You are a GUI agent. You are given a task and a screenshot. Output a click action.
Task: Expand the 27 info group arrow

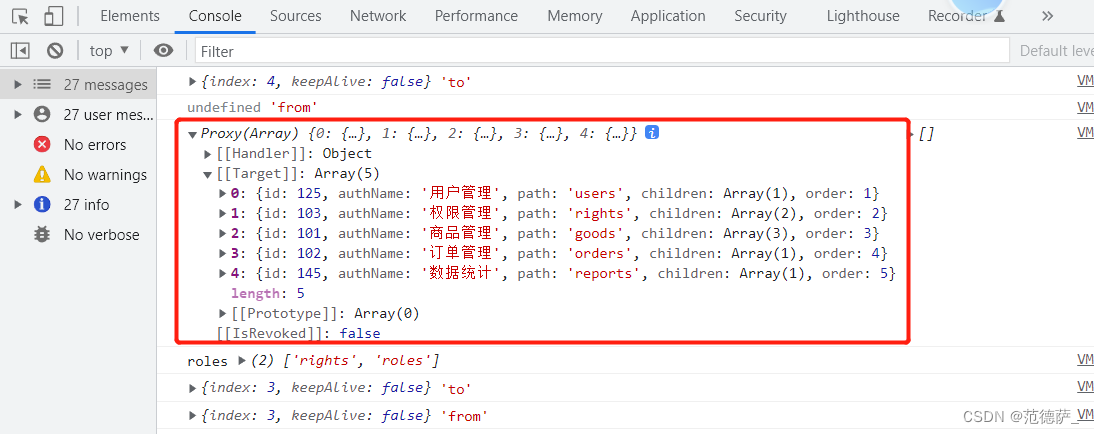point(18,204)
